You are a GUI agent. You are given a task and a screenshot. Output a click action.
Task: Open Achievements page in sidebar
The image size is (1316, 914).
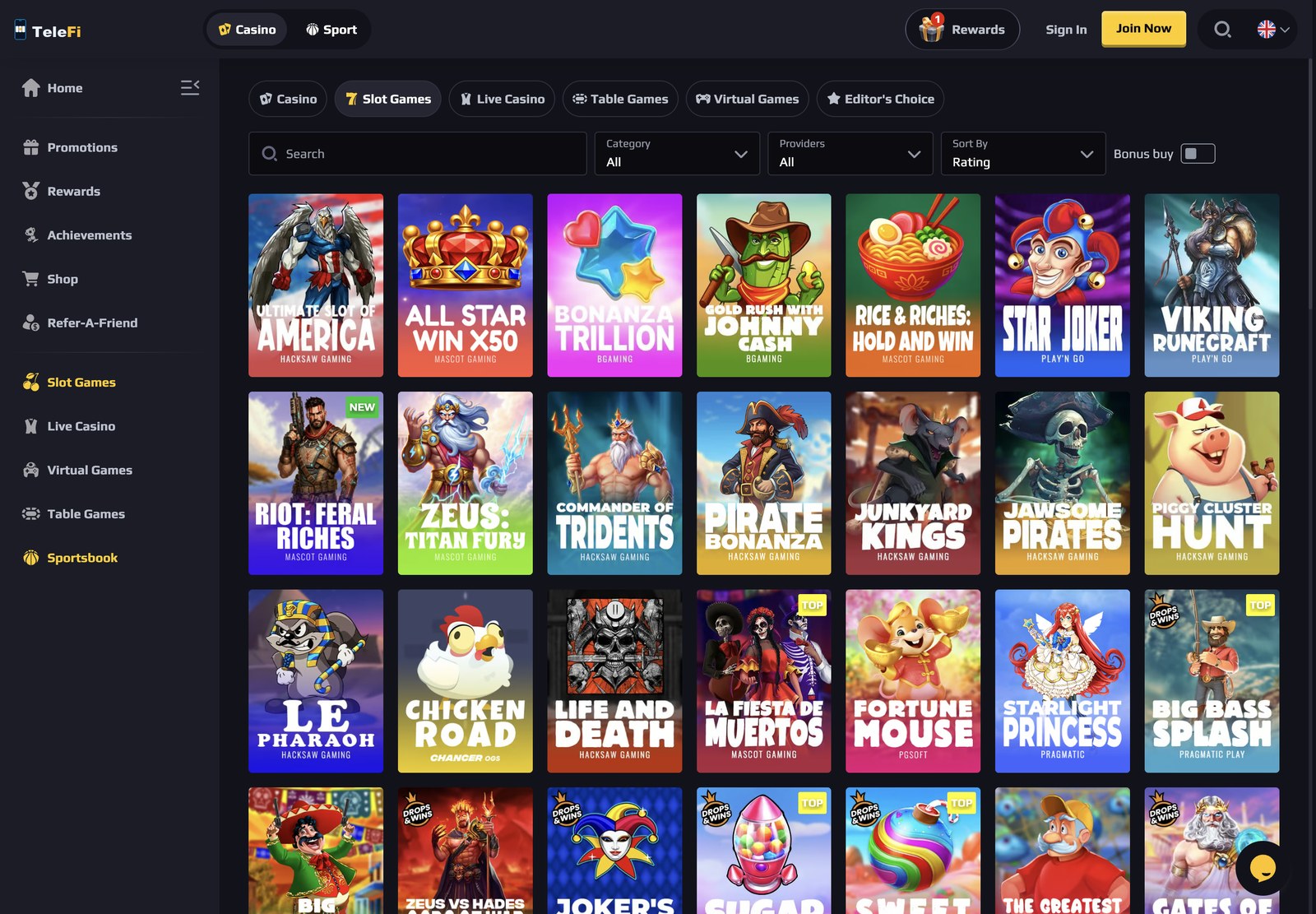pyautogui.click(x=90, y=235)
